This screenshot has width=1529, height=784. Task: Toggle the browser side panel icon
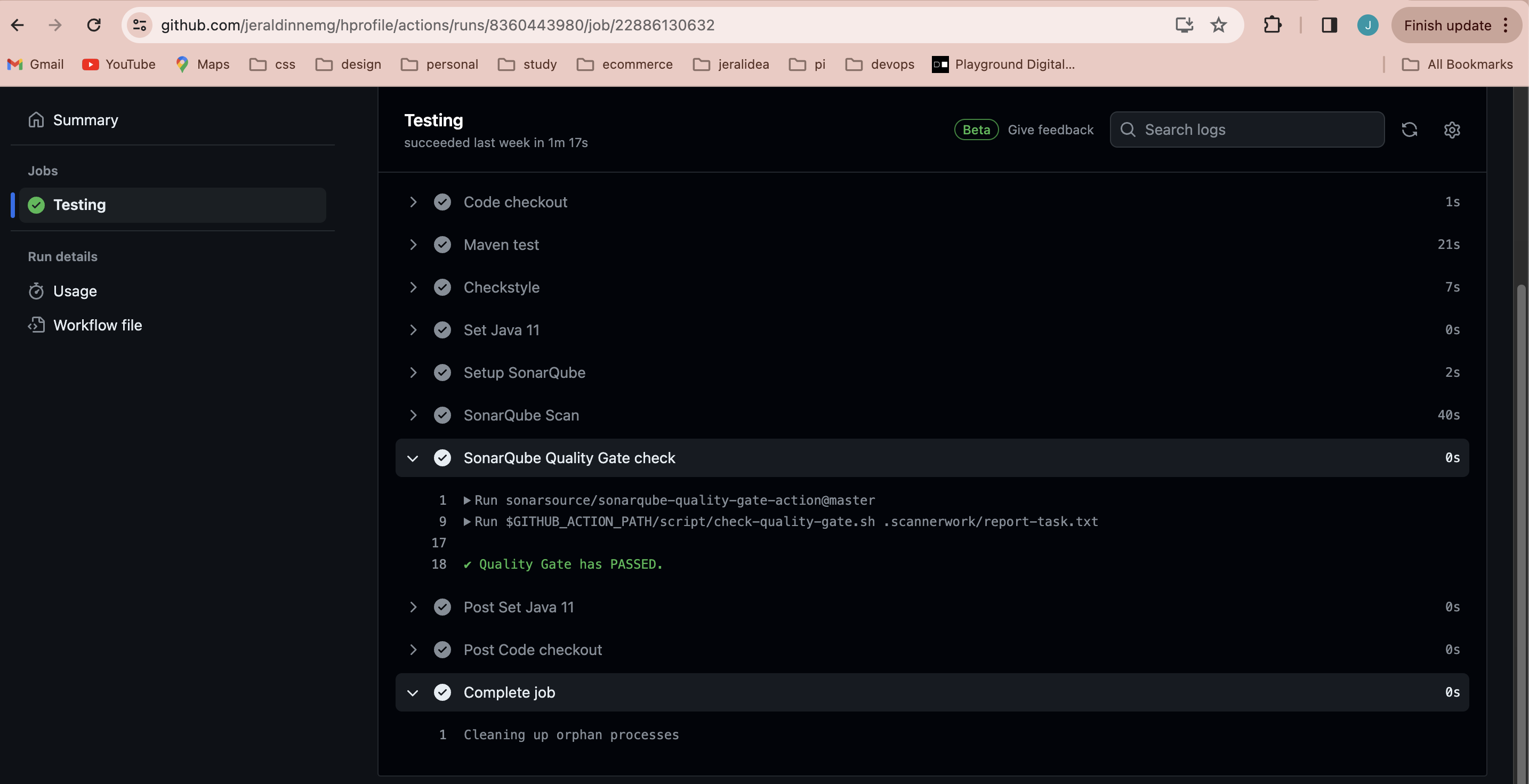coord(1329,25)
